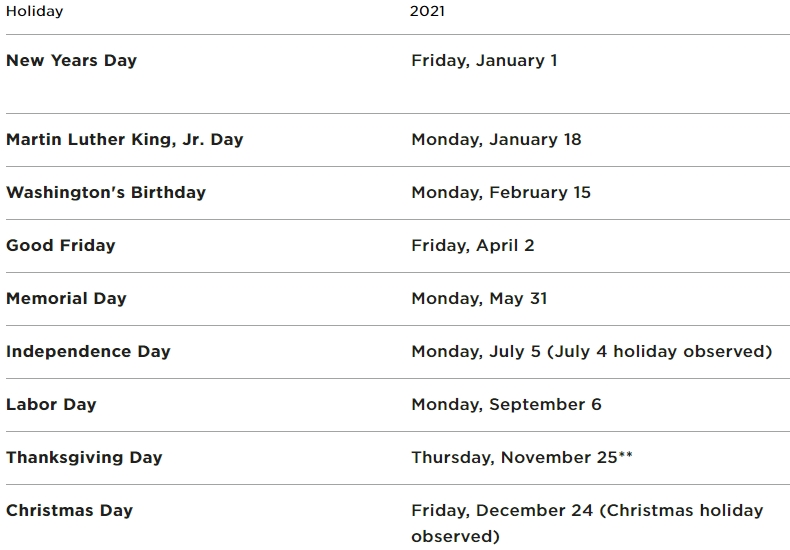Screen dimensions: 790x550
Task: Click the Friday, April 2 date
Action: click(x=472, y=245)
